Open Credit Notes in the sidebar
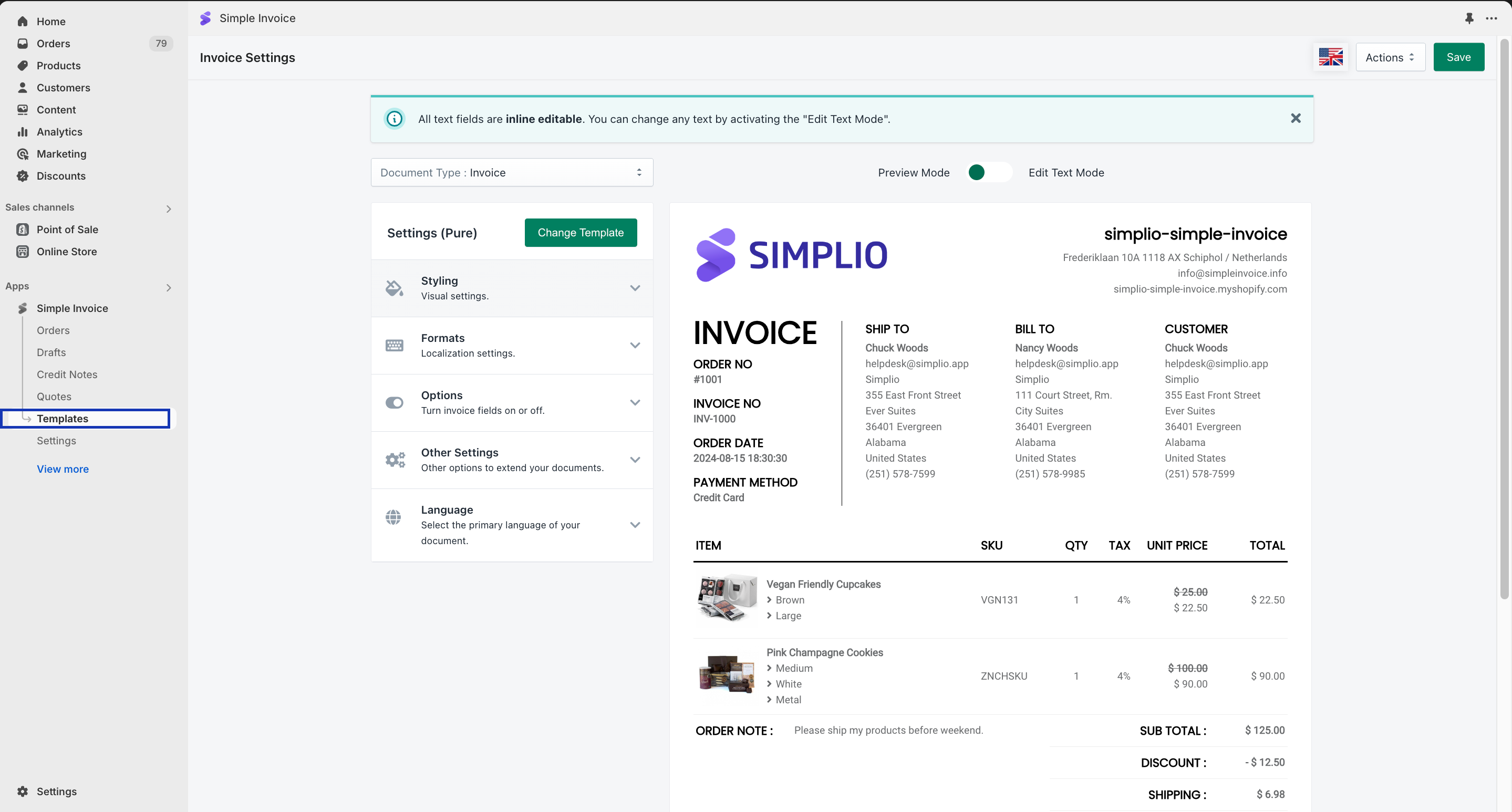This screenshot has width=1512, height=812. tap(67, 374)
